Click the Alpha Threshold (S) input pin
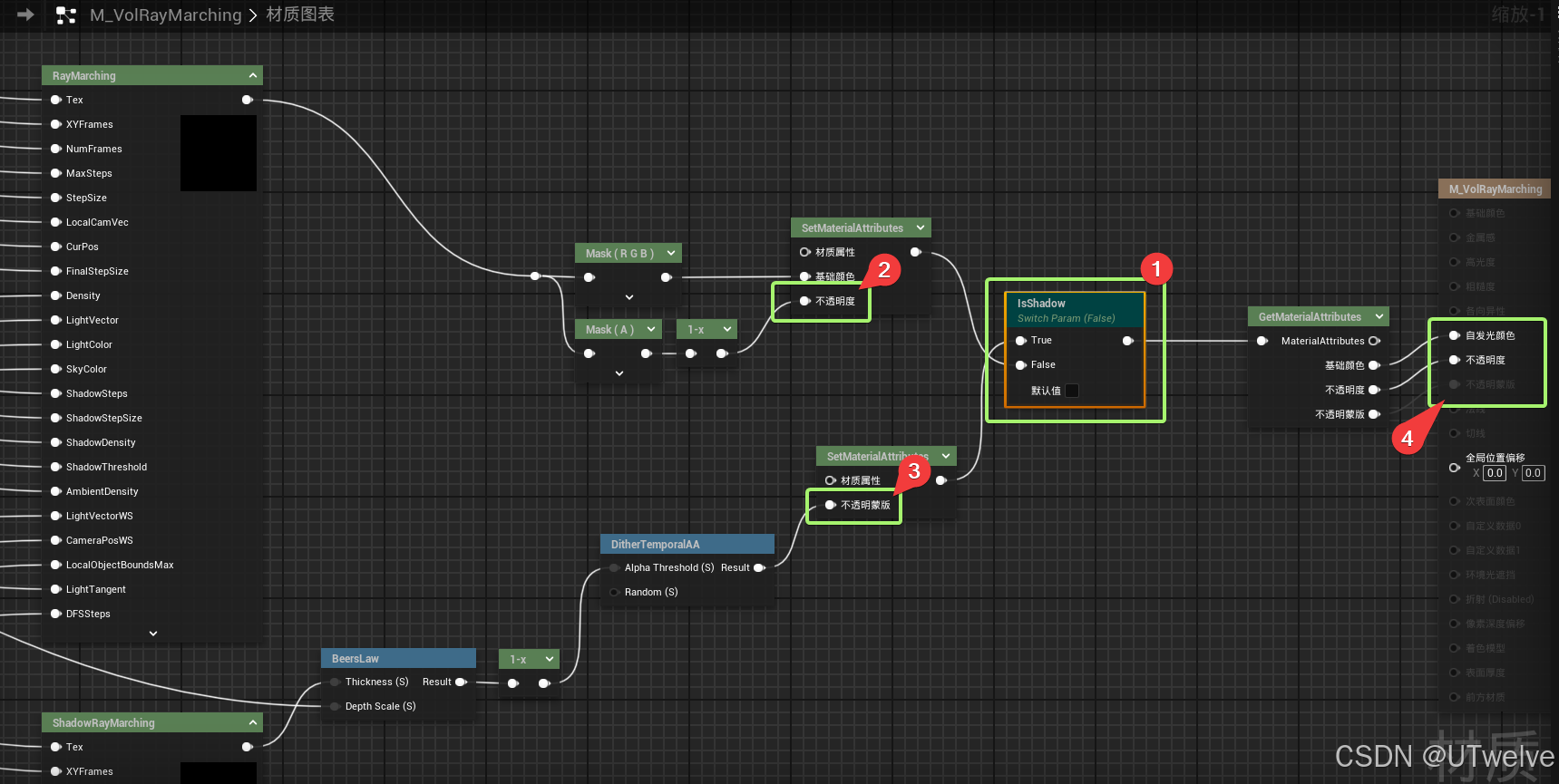 pyautogui.click(x=615, y=567)
